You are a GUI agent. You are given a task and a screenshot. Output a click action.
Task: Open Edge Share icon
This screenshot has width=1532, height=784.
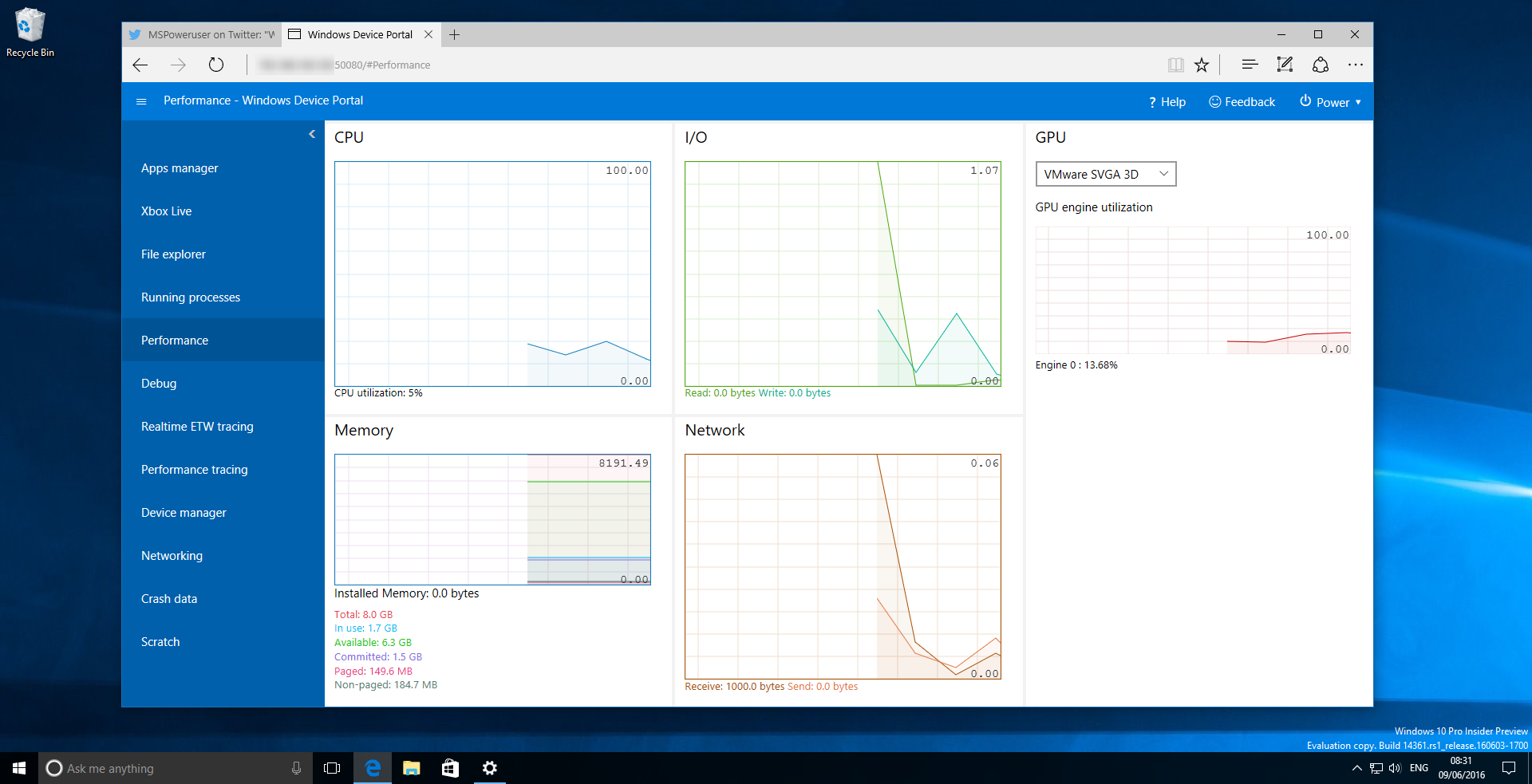click(1321, 65)
